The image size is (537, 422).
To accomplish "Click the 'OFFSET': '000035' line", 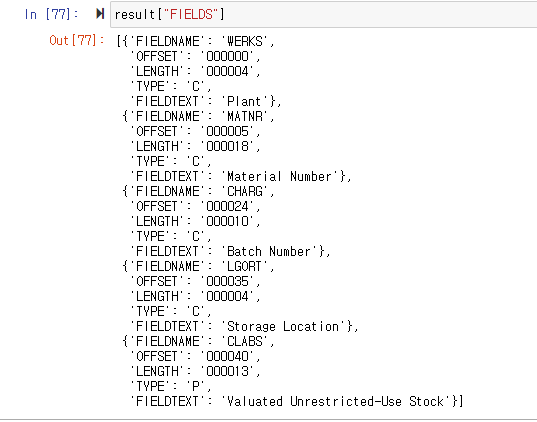I will (195, 282).
